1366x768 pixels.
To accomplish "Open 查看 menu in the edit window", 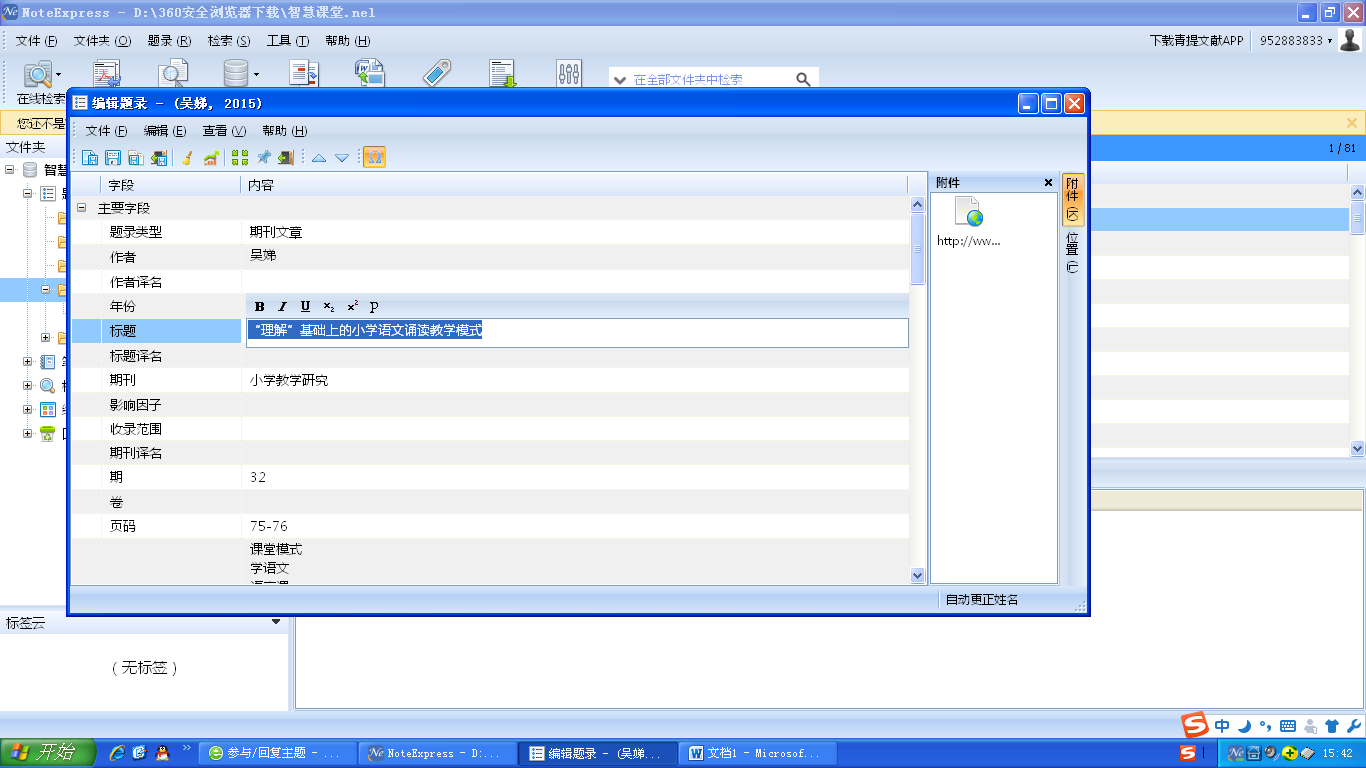I will point(224,131).
